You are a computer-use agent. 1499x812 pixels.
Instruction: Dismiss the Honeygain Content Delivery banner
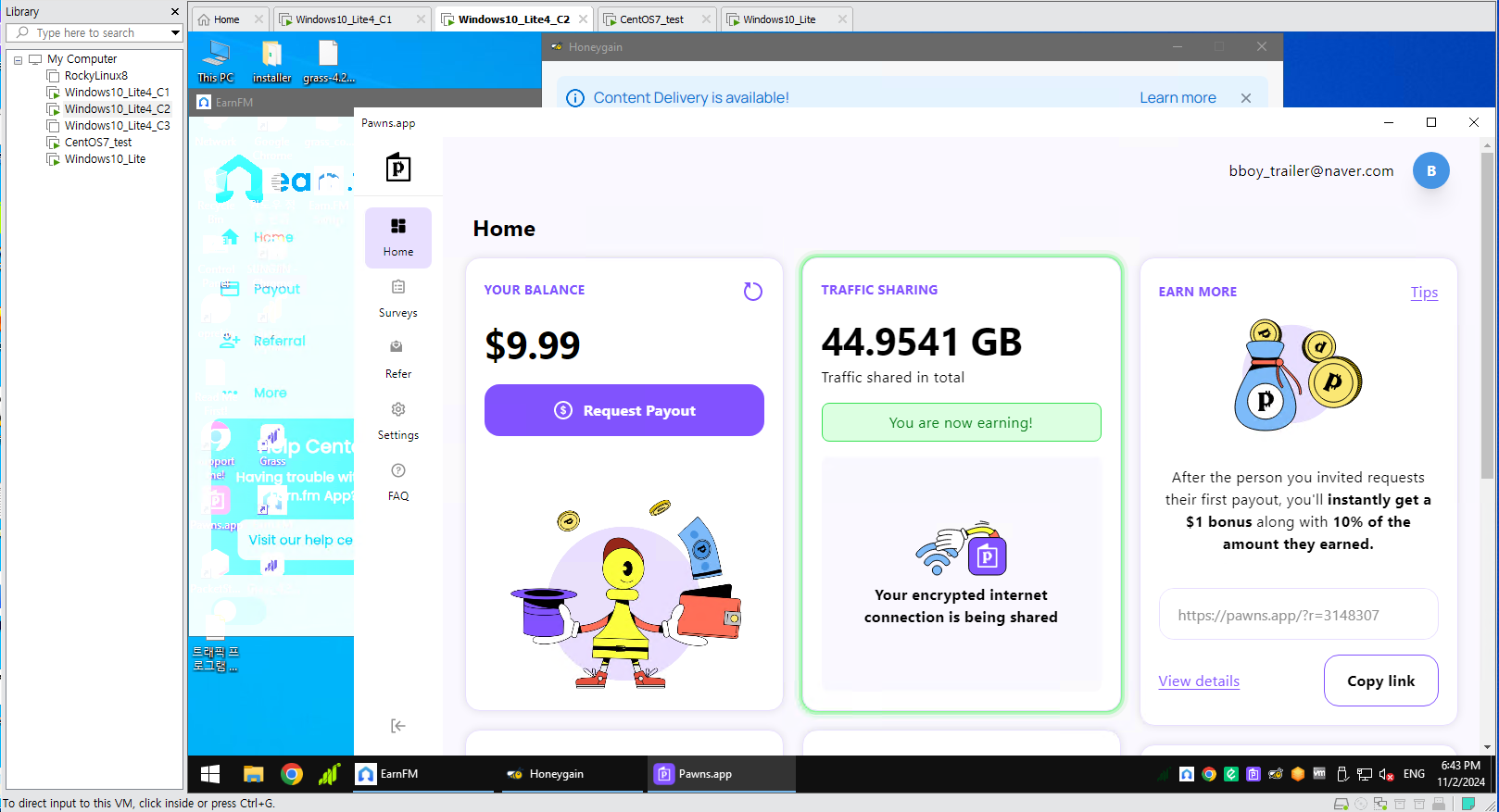[1246, 98]
